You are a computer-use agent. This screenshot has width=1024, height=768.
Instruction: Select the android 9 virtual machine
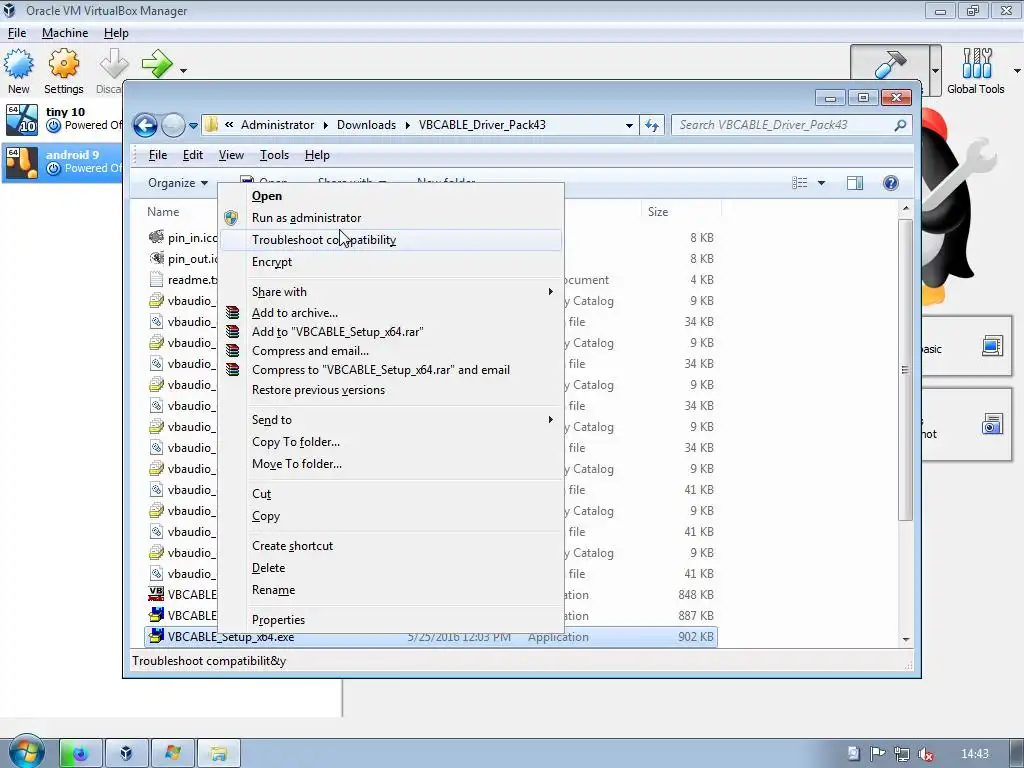point(62,162)
